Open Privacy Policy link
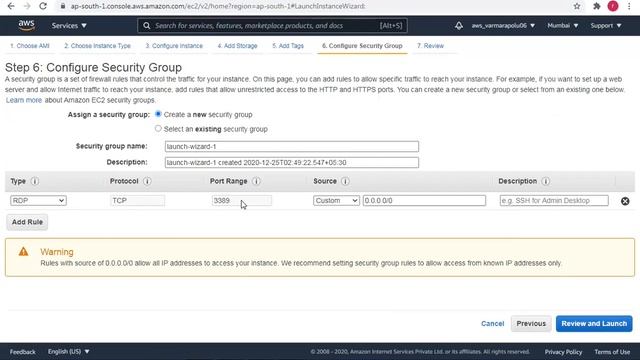Screen dimensions: 640x360 tap(563, 352)
